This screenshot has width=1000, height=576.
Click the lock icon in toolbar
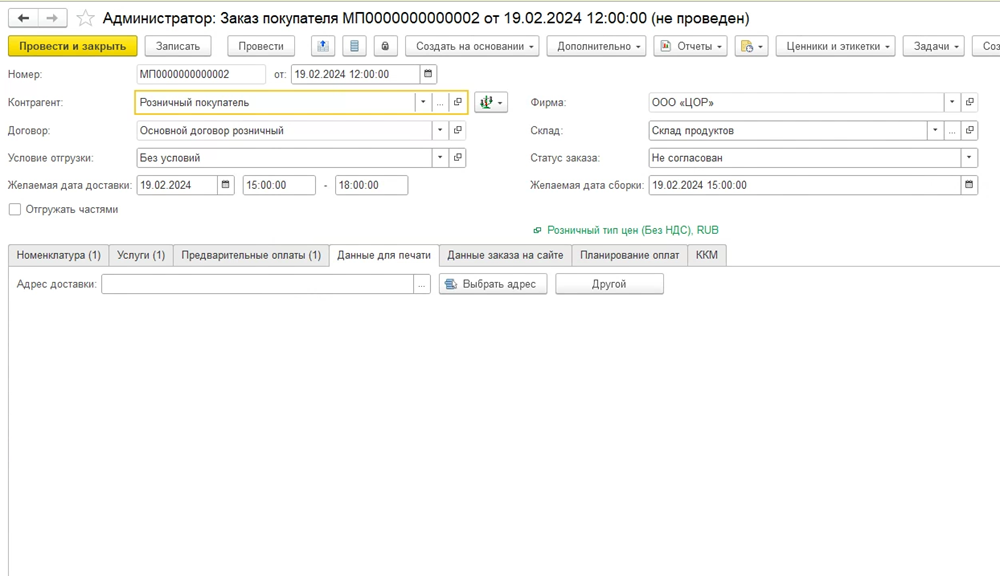pyautogui.click(x=386, y=46)
